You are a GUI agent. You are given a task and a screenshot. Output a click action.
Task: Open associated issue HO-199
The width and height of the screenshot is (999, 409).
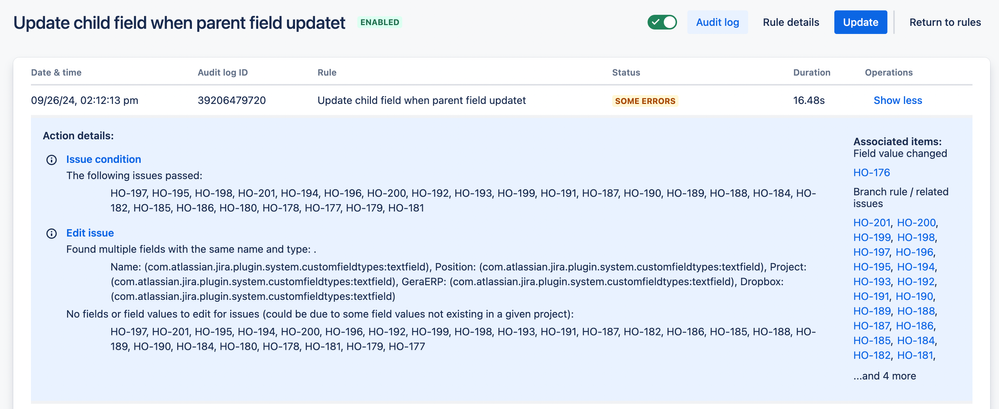872,237
